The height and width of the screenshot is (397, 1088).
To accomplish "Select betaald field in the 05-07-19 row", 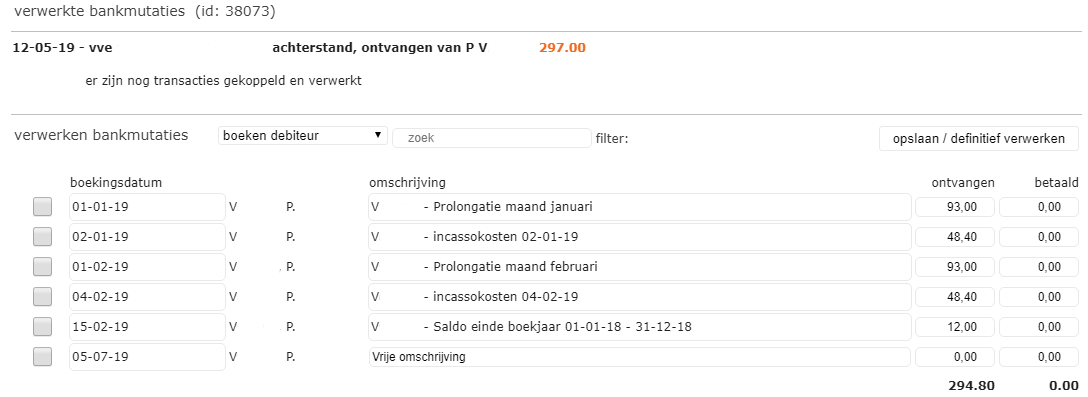I will coord(1039,357).
